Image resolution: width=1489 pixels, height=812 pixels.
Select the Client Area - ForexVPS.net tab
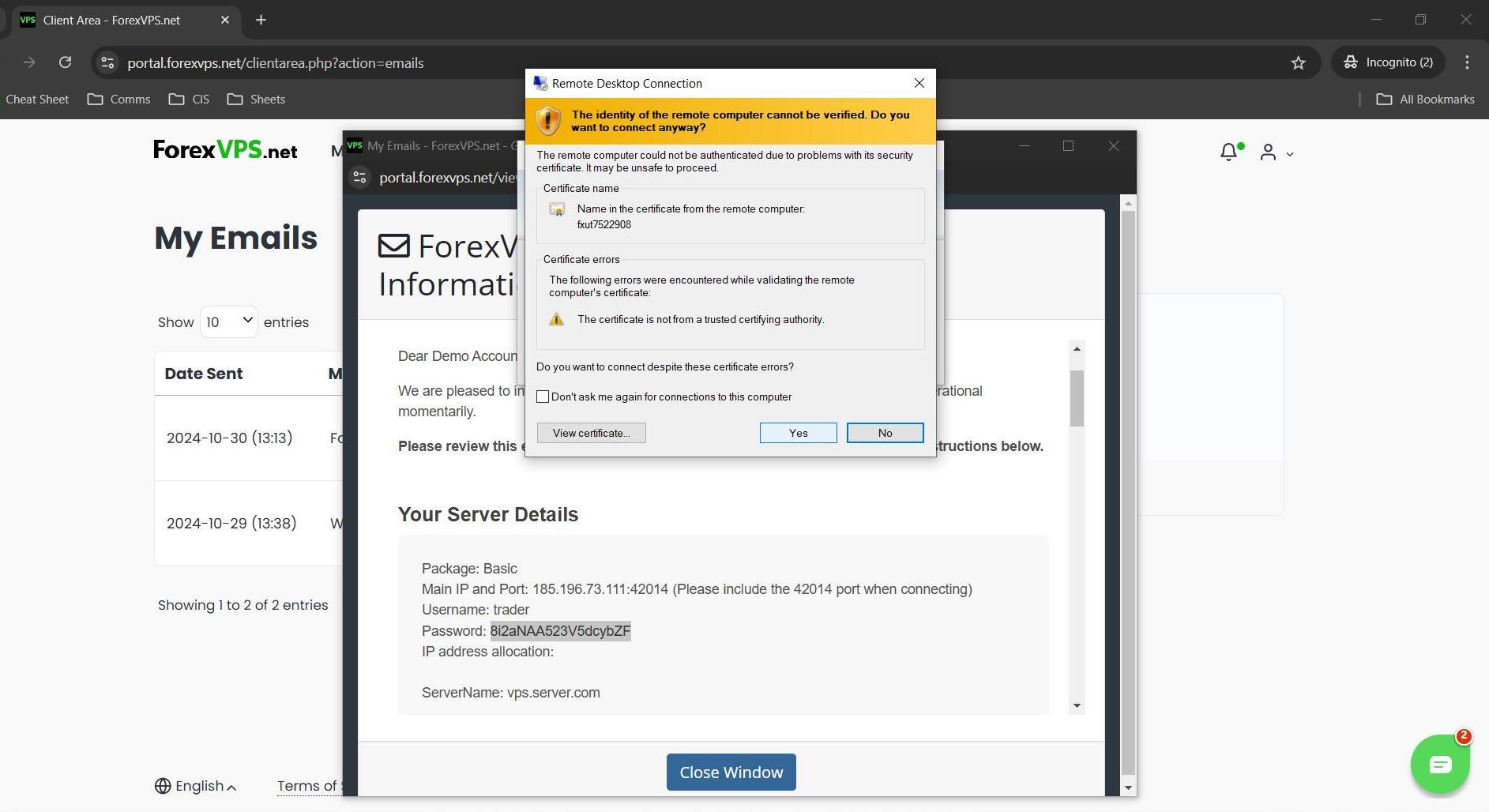coord(126,20)
